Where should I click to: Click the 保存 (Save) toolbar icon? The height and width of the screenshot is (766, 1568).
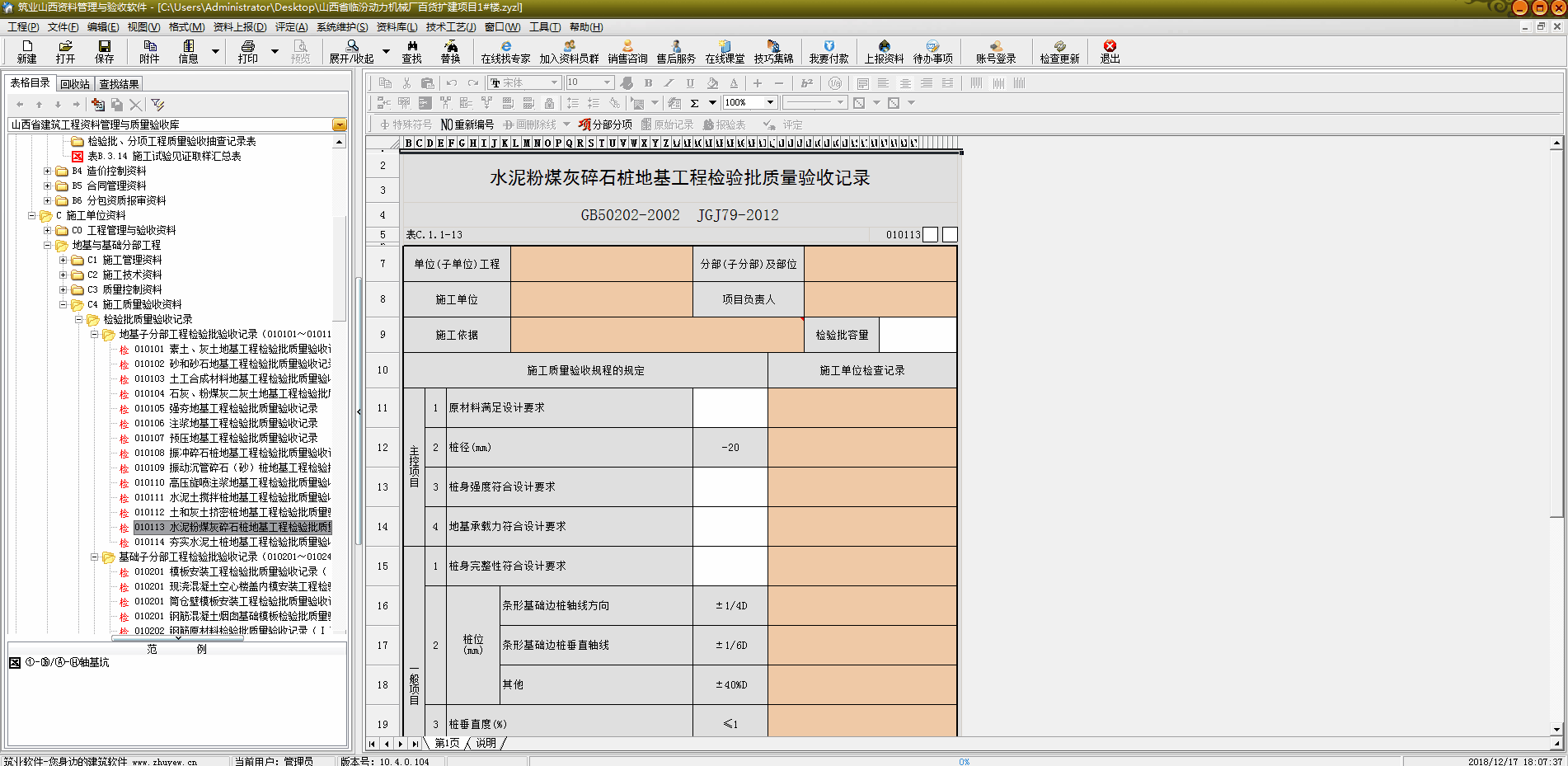(x=104, y=51)
